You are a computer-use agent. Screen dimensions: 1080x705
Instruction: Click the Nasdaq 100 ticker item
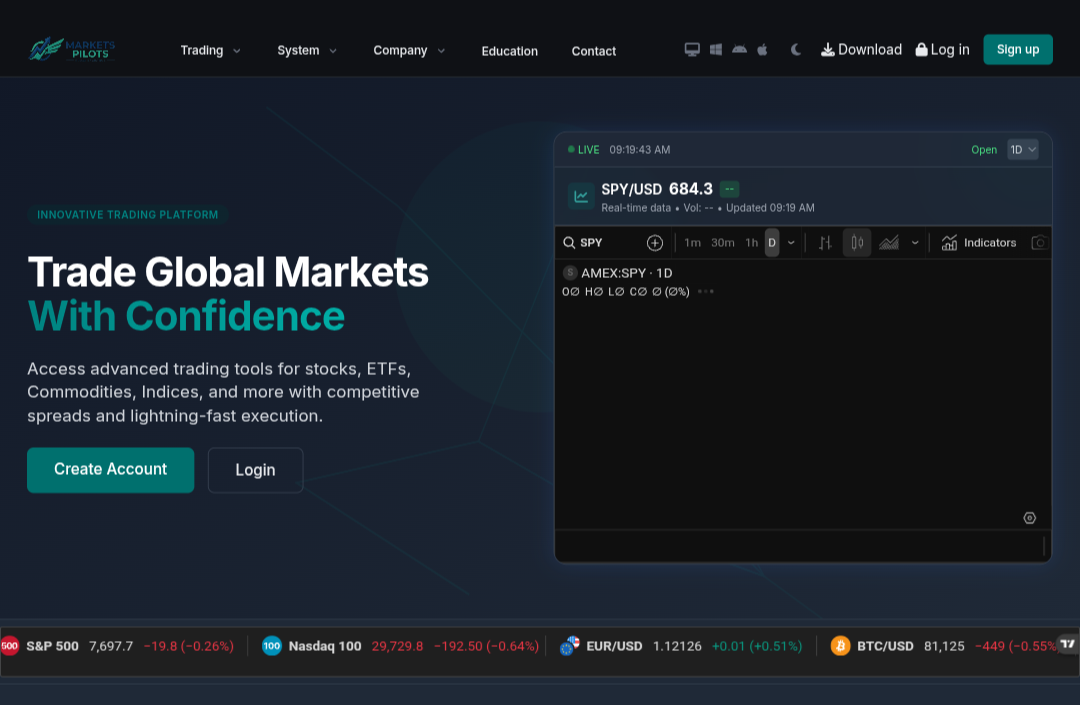click(401, 646)
